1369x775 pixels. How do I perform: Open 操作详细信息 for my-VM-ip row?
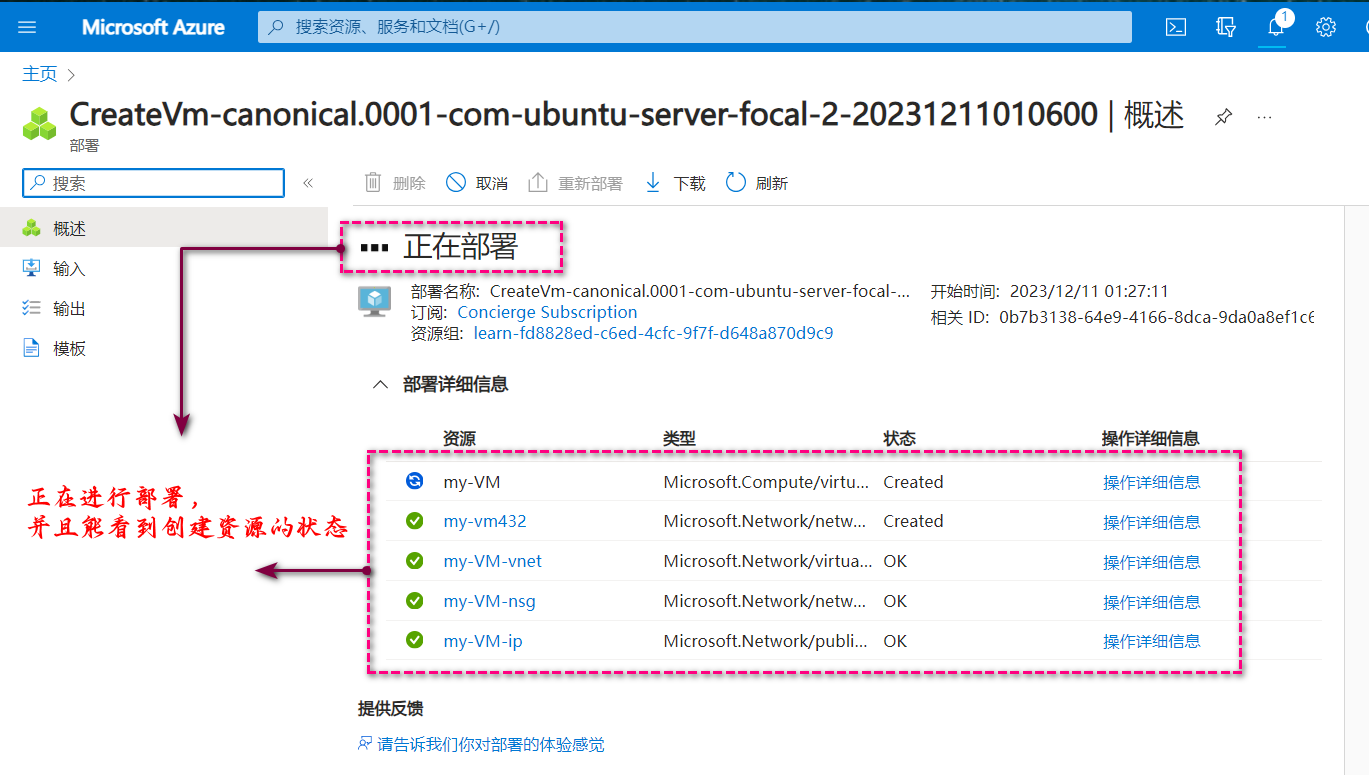[x=1152, y=641]
